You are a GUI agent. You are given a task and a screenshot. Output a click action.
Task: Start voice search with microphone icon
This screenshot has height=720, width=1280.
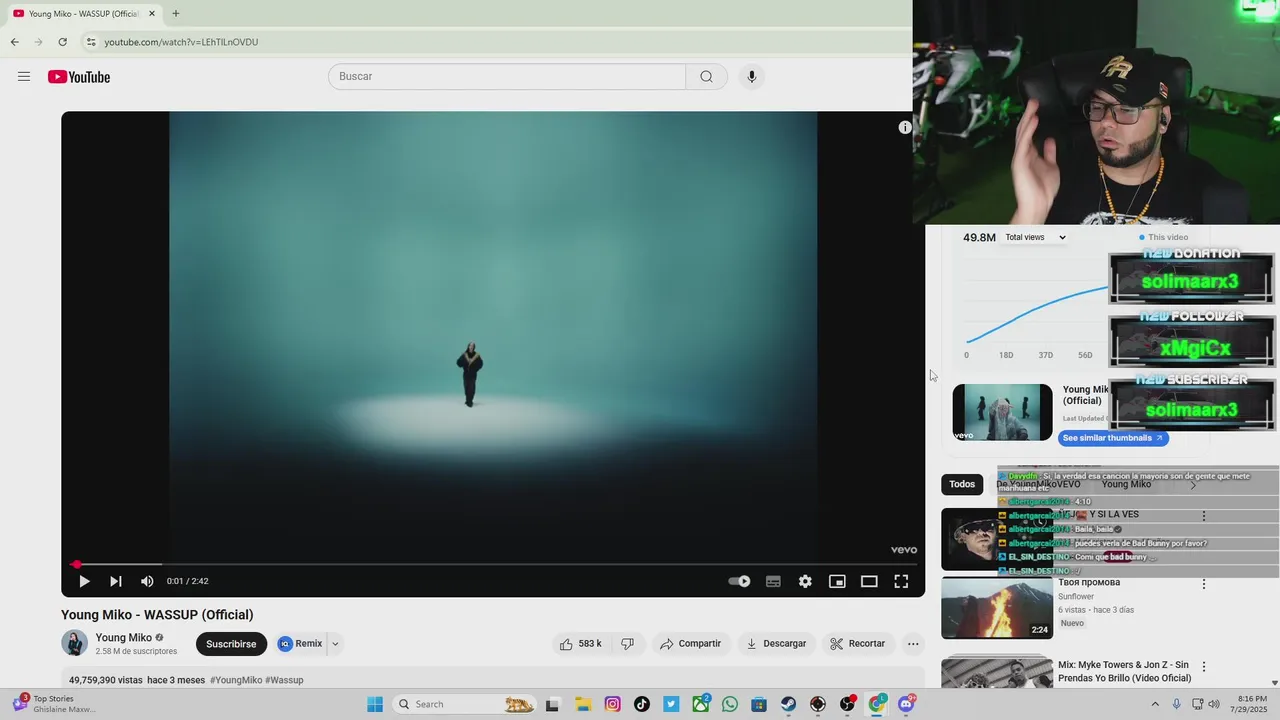pyautogui.click(x=752, y=77)
